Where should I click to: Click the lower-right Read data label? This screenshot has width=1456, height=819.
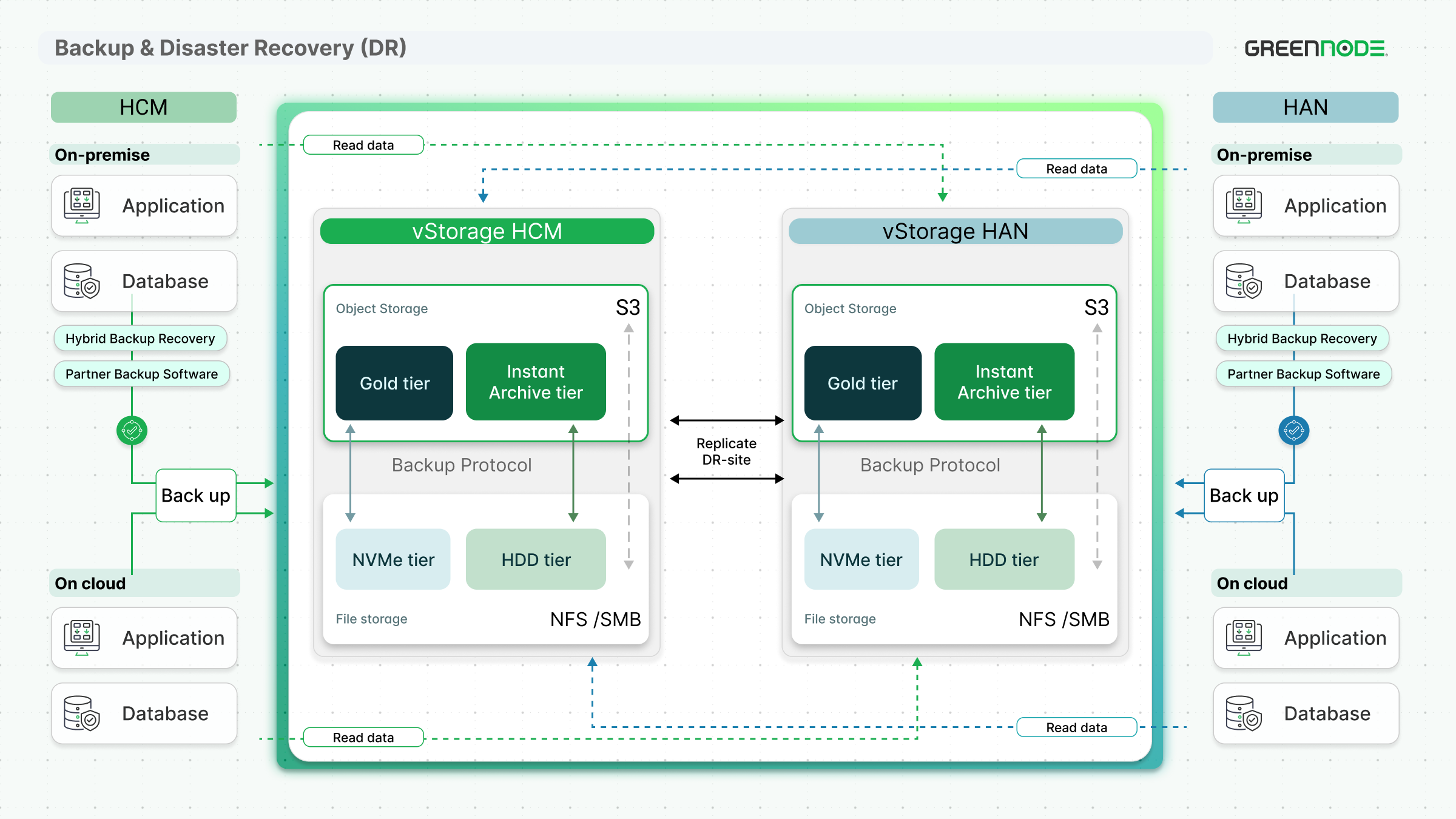point(1077,727)
